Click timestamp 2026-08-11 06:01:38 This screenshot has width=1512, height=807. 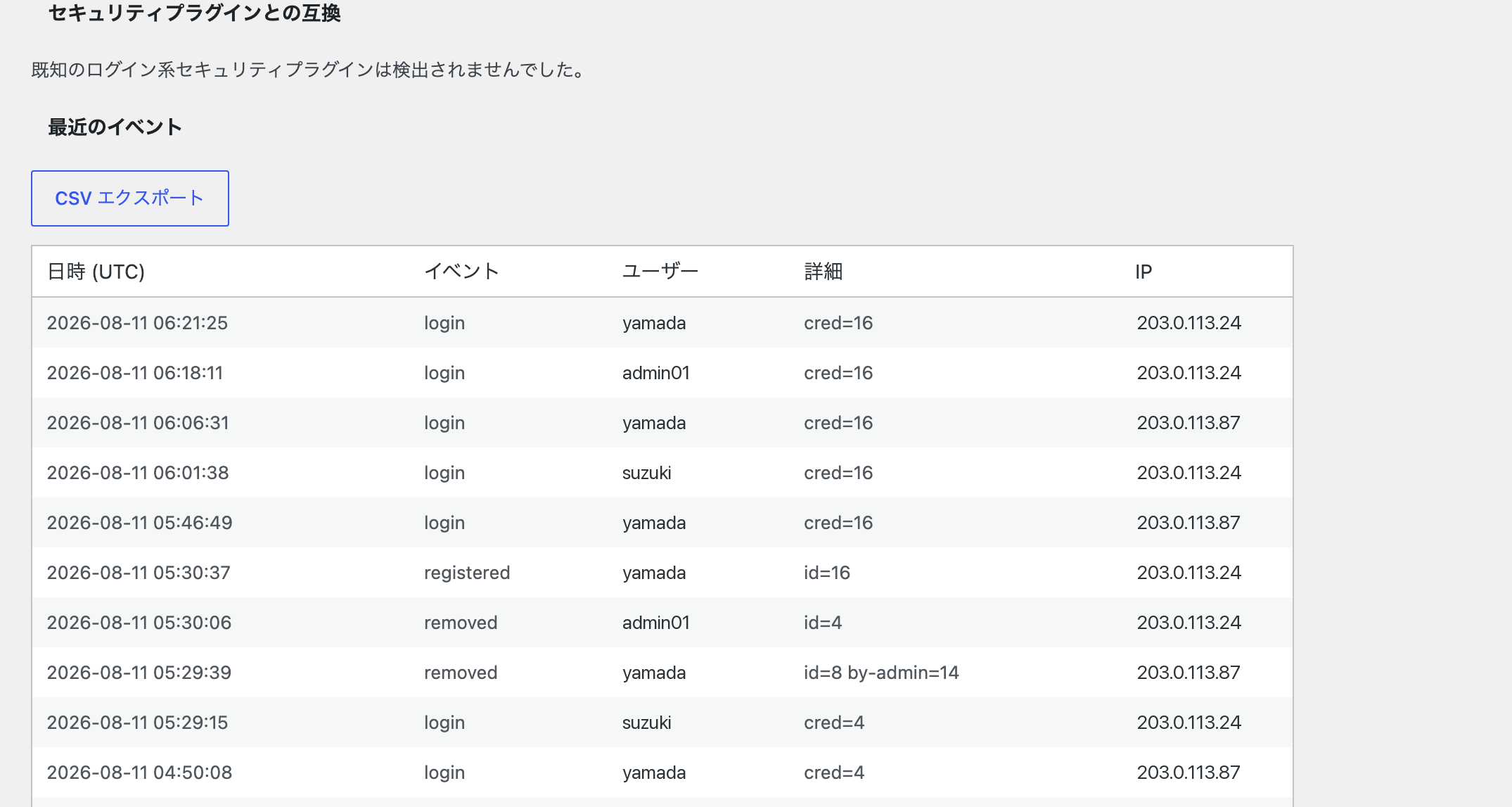(138, 473)
